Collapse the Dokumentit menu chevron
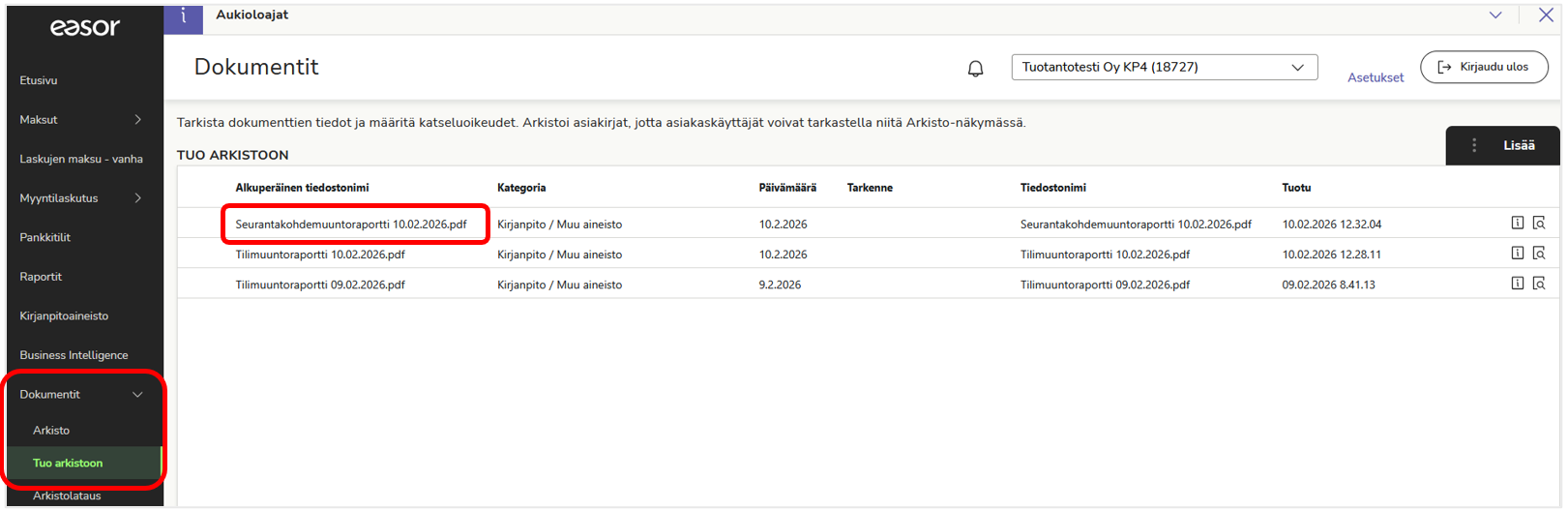This screenshot has height=510, width=1568. point(137,394)
